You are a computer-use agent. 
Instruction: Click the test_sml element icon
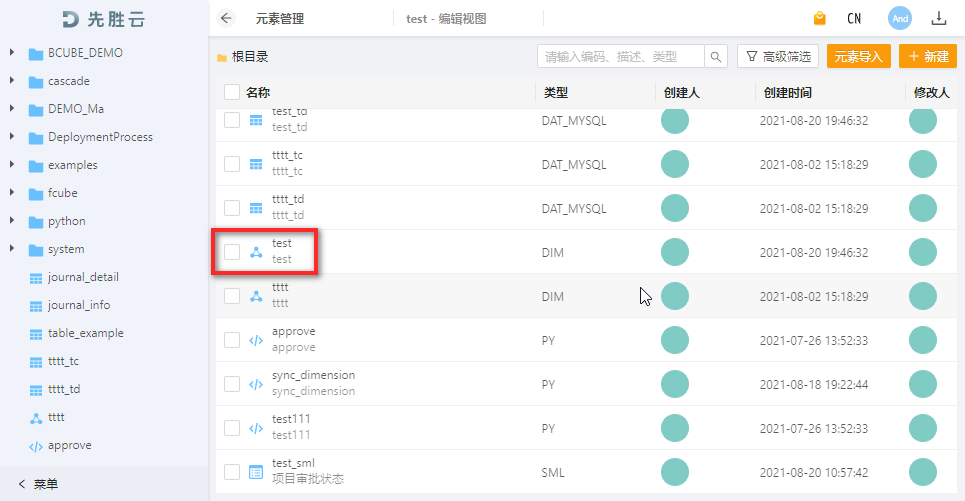pyautogui.click(x=256, y=472)
